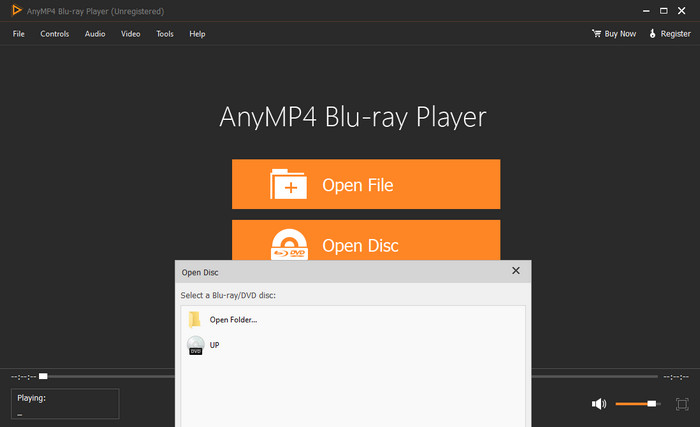
Task: Maximize the AnyMP4 window
Action: pos(664,11)
